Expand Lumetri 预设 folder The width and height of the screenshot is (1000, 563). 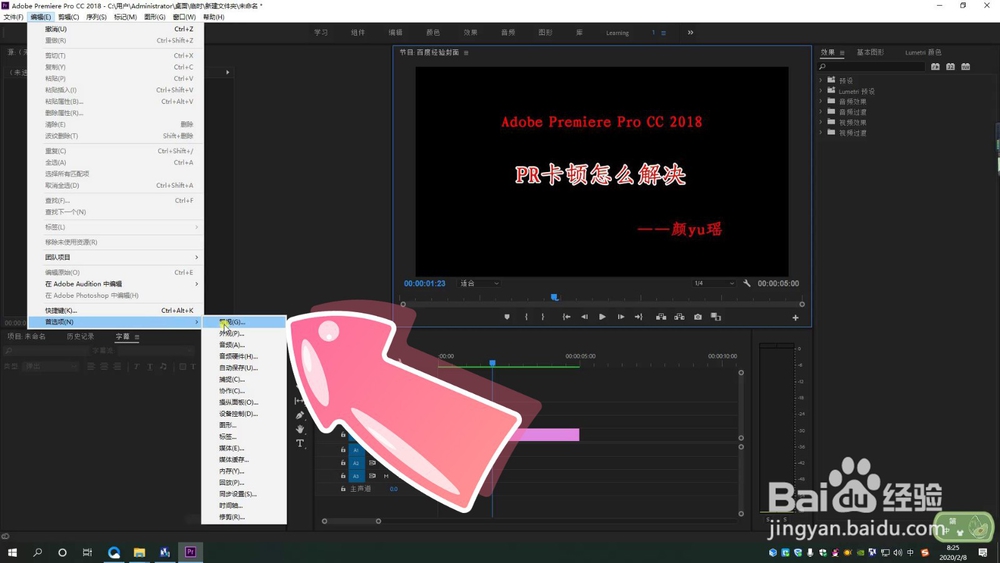(821, 91)
